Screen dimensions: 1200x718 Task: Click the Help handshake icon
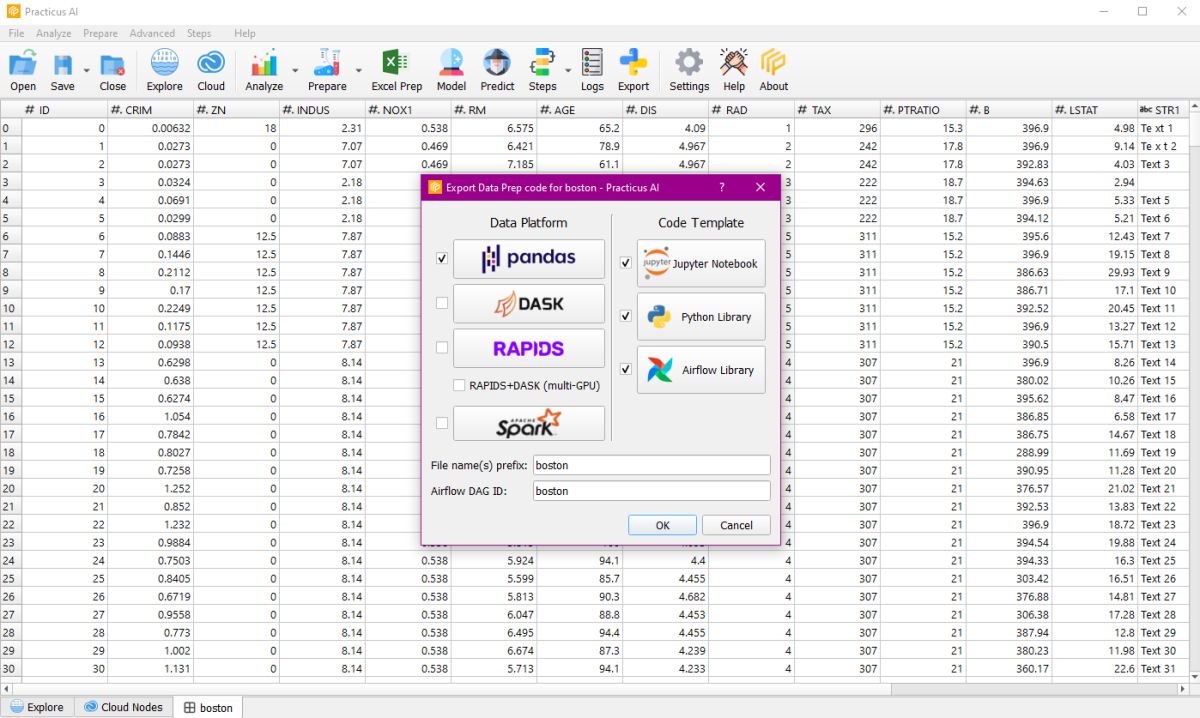pos(734,70)
